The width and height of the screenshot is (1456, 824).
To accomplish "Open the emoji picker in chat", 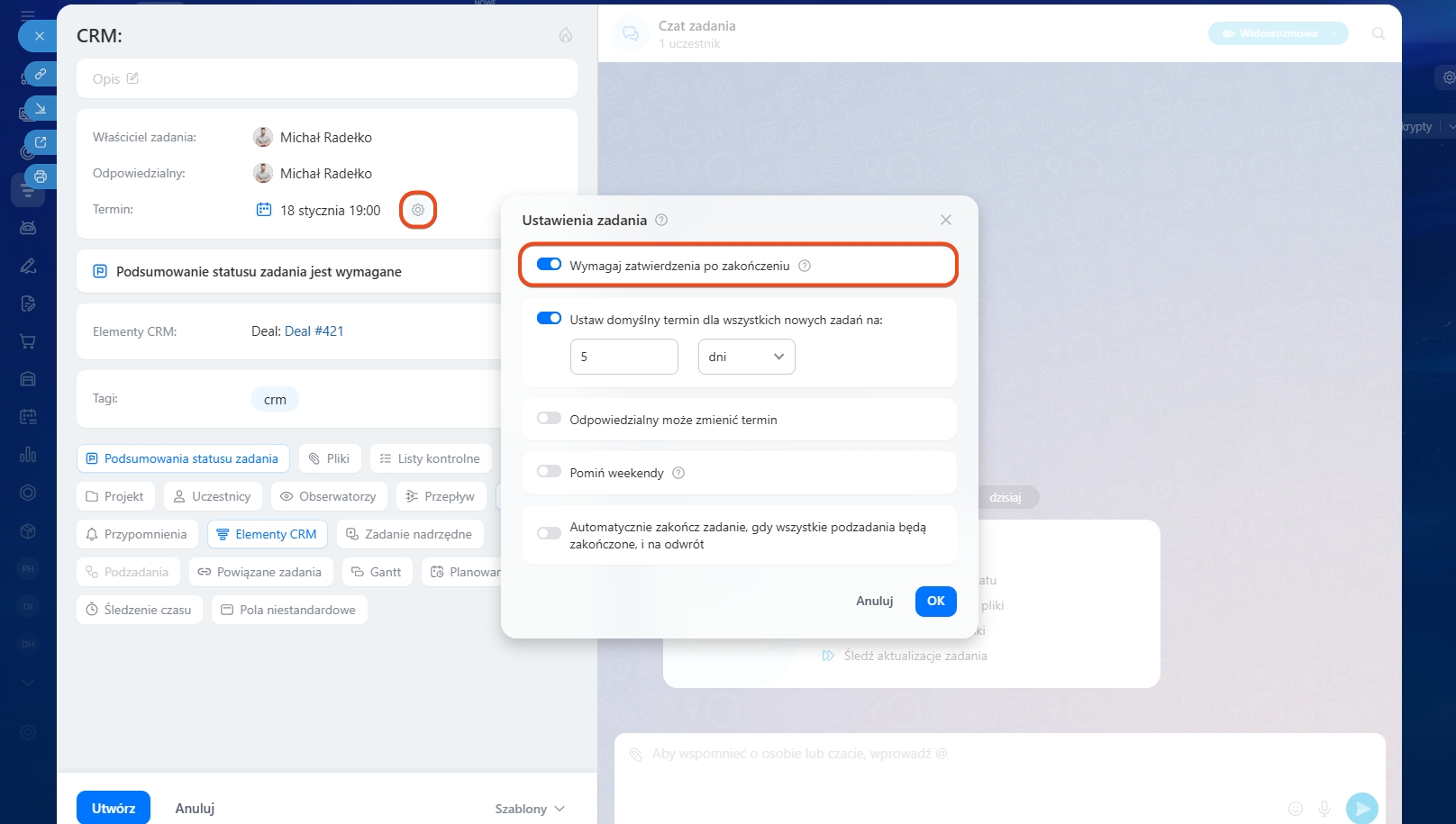I will [1296, 809].
